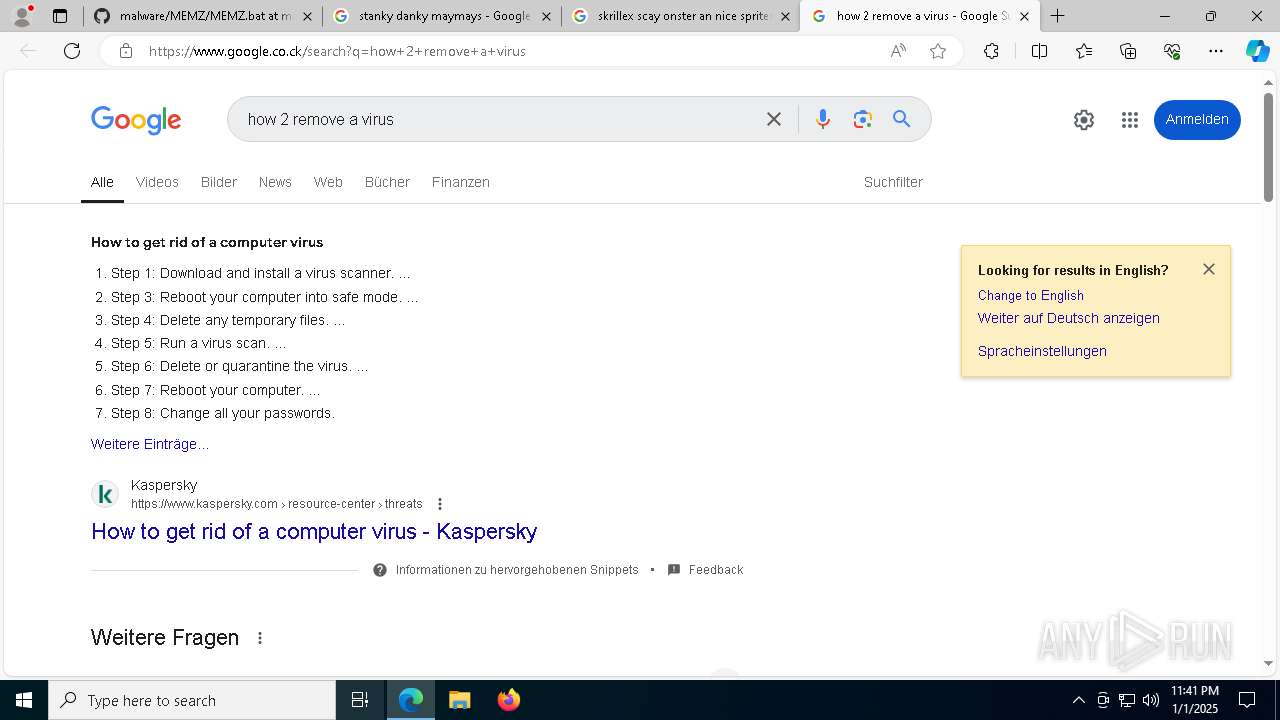Open the Collections icon
Screen dimensions: 1280x720
pos(1128,51)
